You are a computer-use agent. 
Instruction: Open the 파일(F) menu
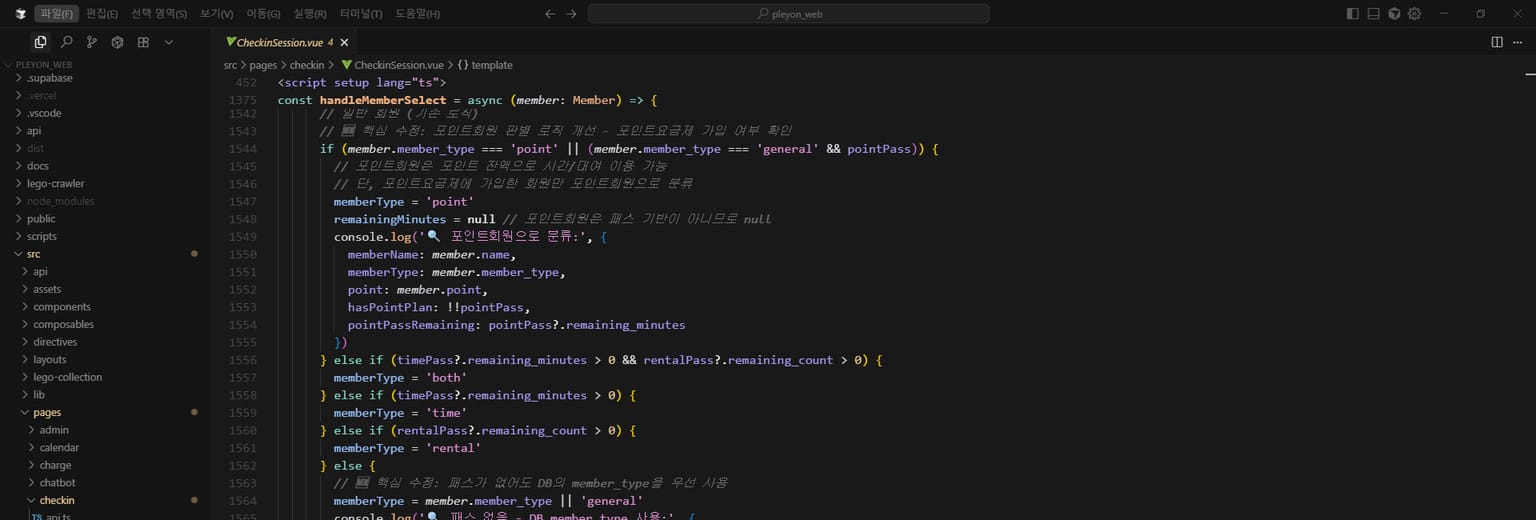tap(57, 14)
